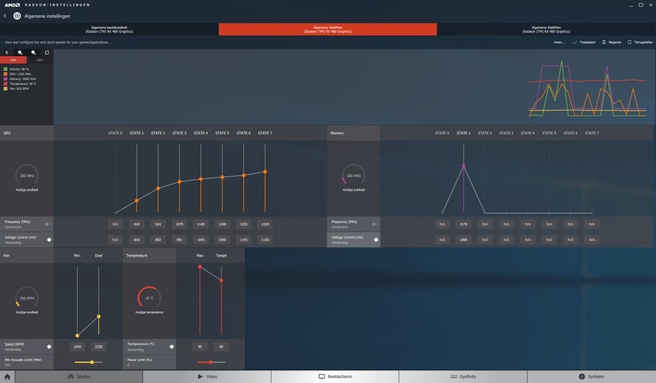Toggle Temperature manual control switch
The image size is (656, 383).
click(x=172, y=347)
